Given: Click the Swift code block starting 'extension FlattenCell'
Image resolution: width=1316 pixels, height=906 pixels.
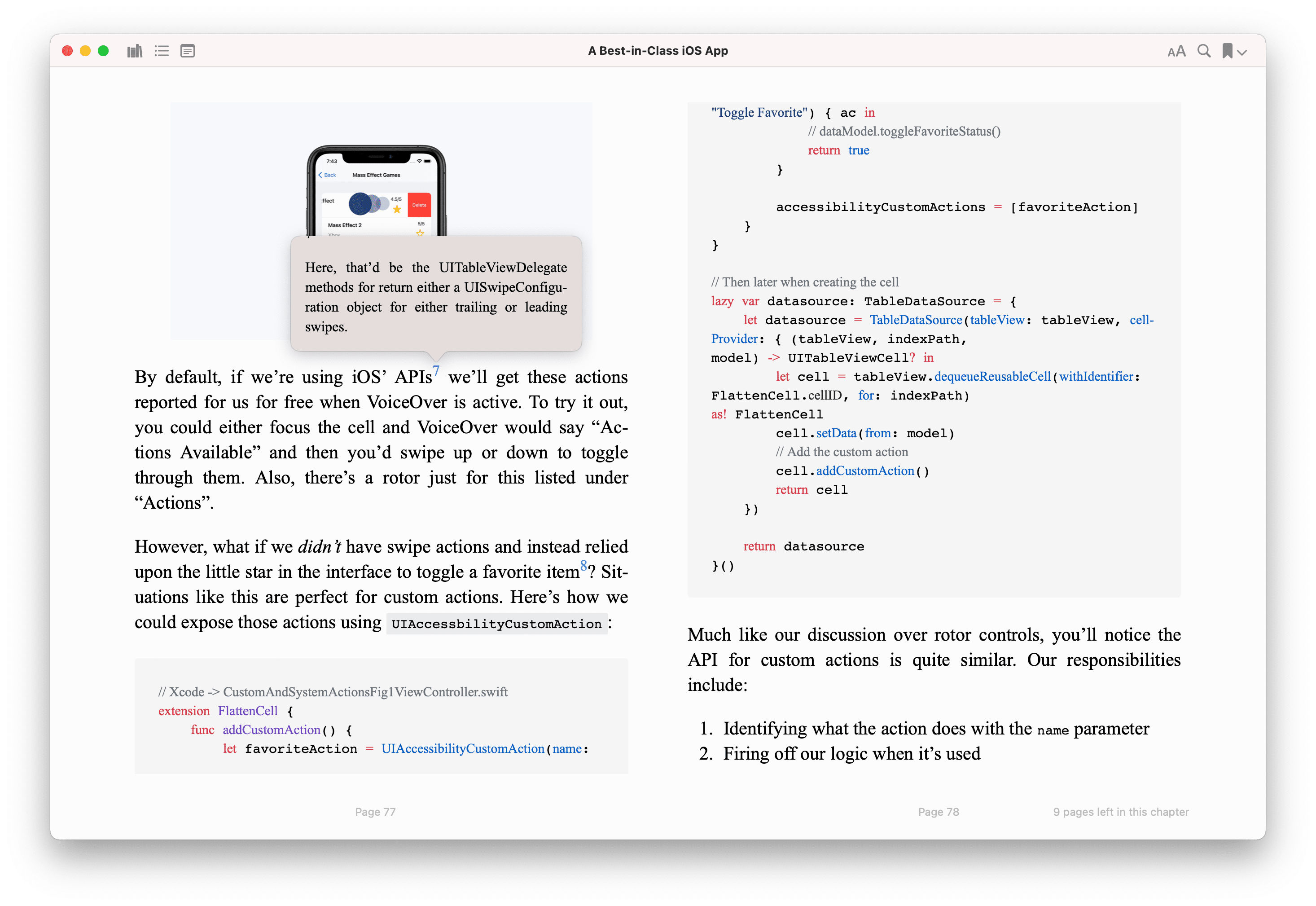Looking at the screenshot, I should (381, 715).
